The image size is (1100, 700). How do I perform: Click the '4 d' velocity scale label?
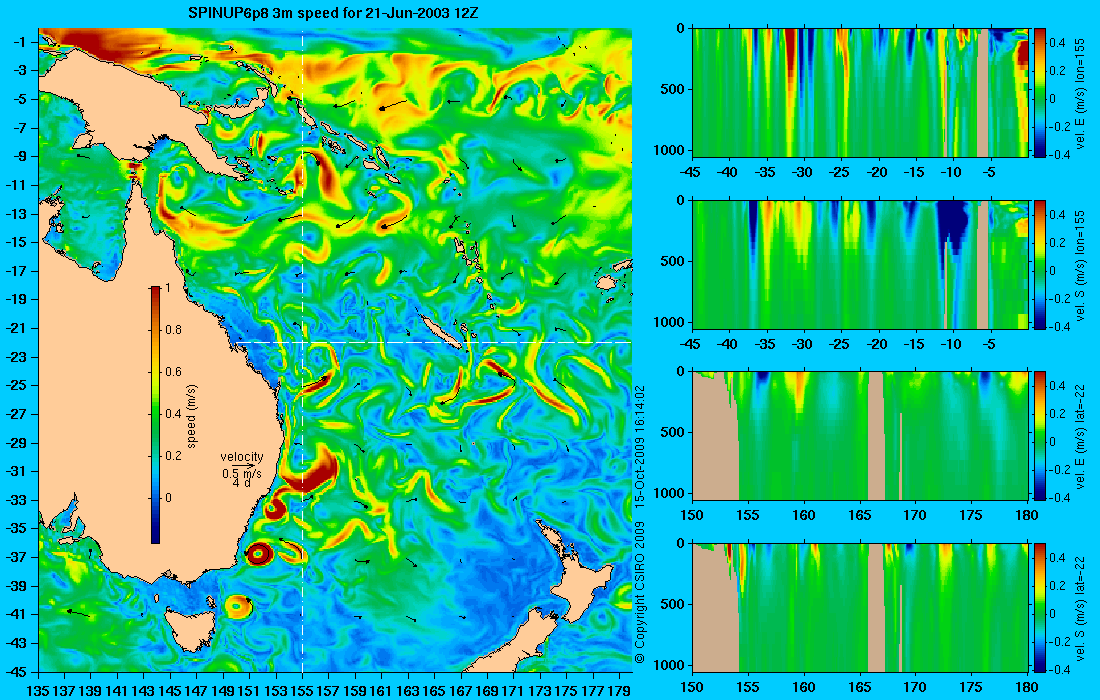241,483
